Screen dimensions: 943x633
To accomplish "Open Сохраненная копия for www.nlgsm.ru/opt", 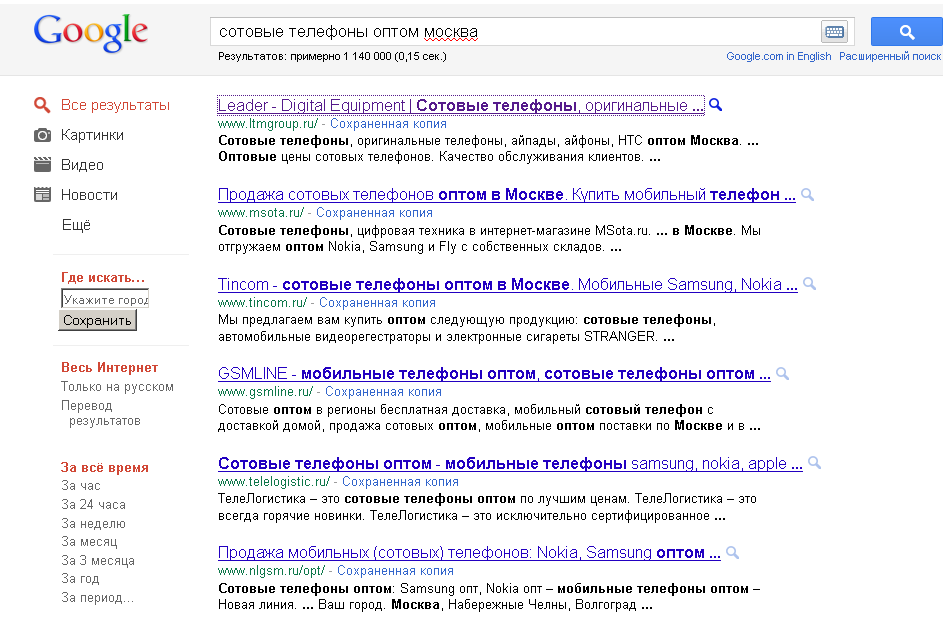I will click(x=395, y=570).
